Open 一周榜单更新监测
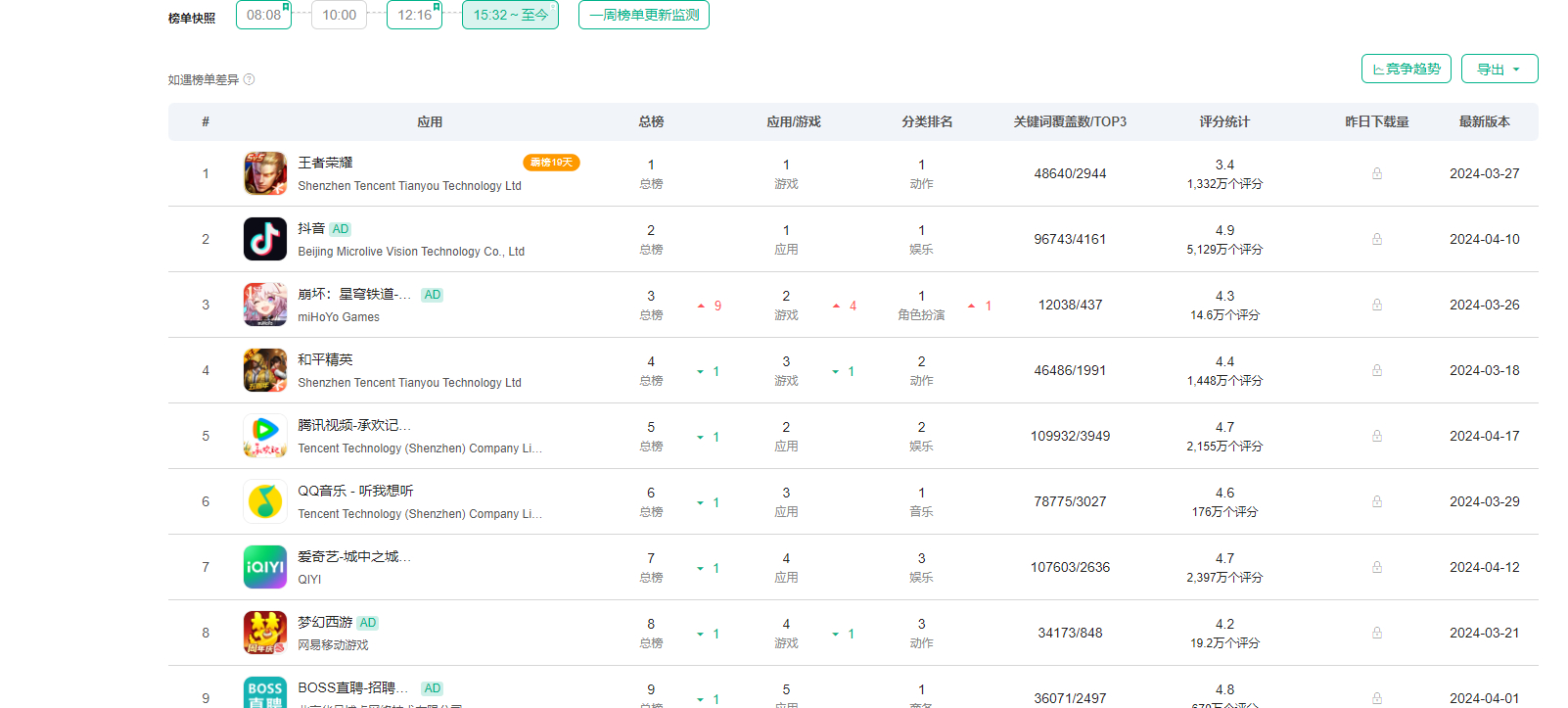The height and width of the screenshot is (708, 1568). [644, 15]
